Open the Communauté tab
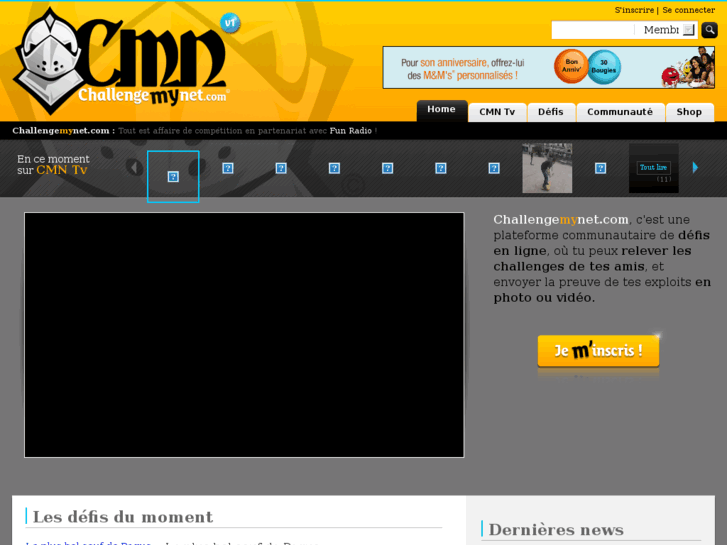 [x=620, y=112]
